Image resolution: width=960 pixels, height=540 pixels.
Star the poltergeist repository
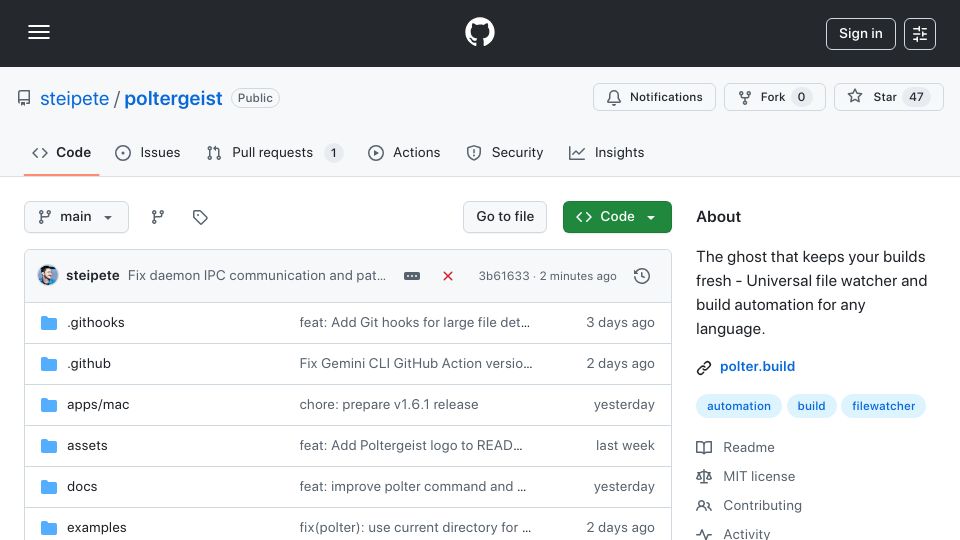tap(888, 97)
